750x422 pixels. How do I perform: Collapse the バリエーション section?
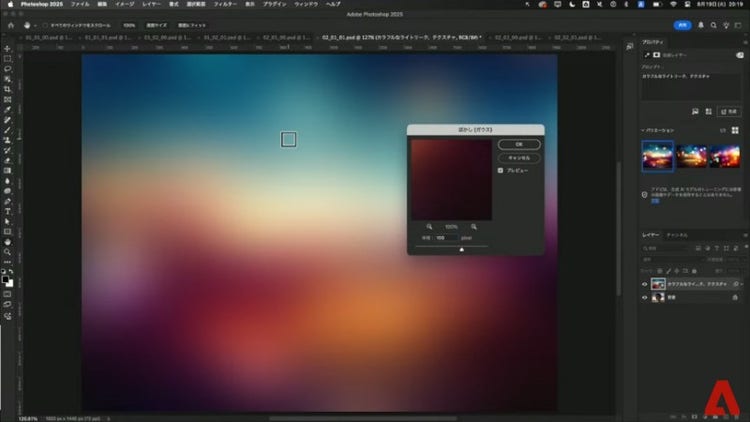[642, 130]
